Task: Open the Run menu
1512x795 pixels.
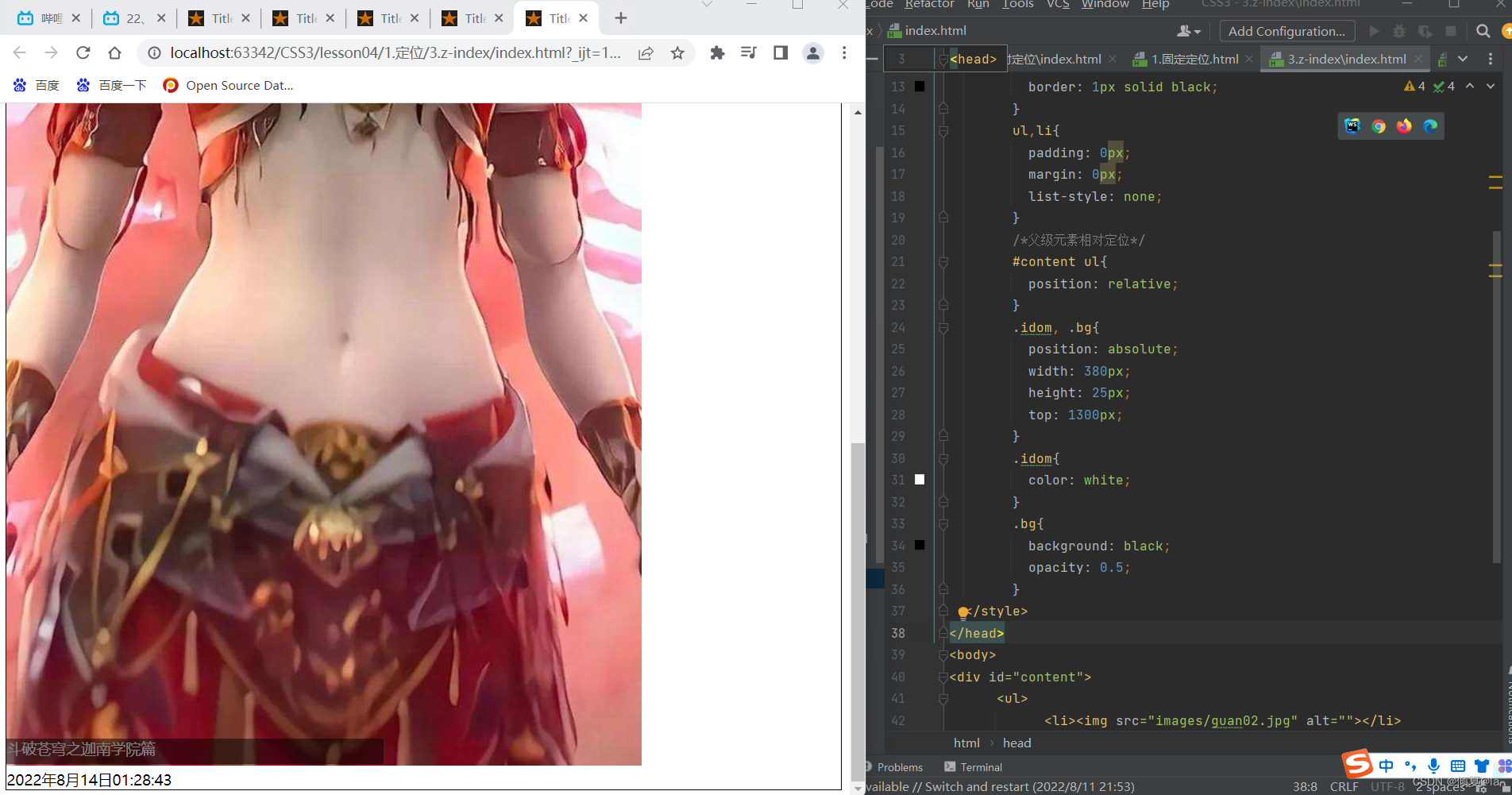Action: [x=978, y=4]
